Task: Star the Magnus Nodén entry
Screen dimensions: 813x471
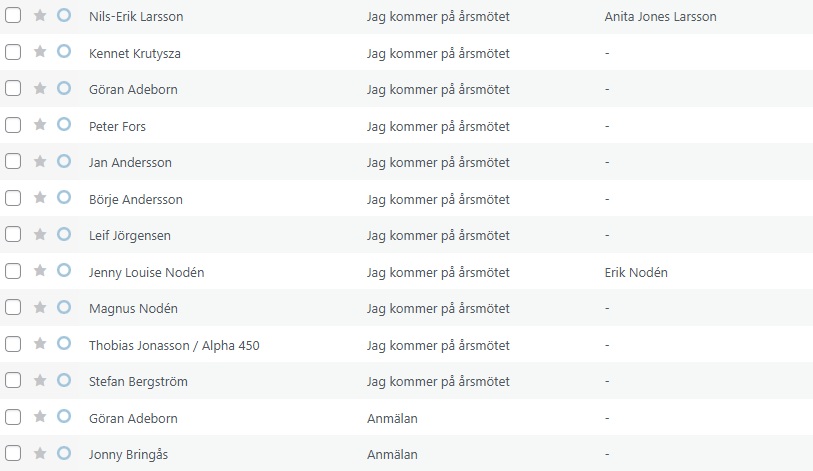Action: click(x=40, y=308)
